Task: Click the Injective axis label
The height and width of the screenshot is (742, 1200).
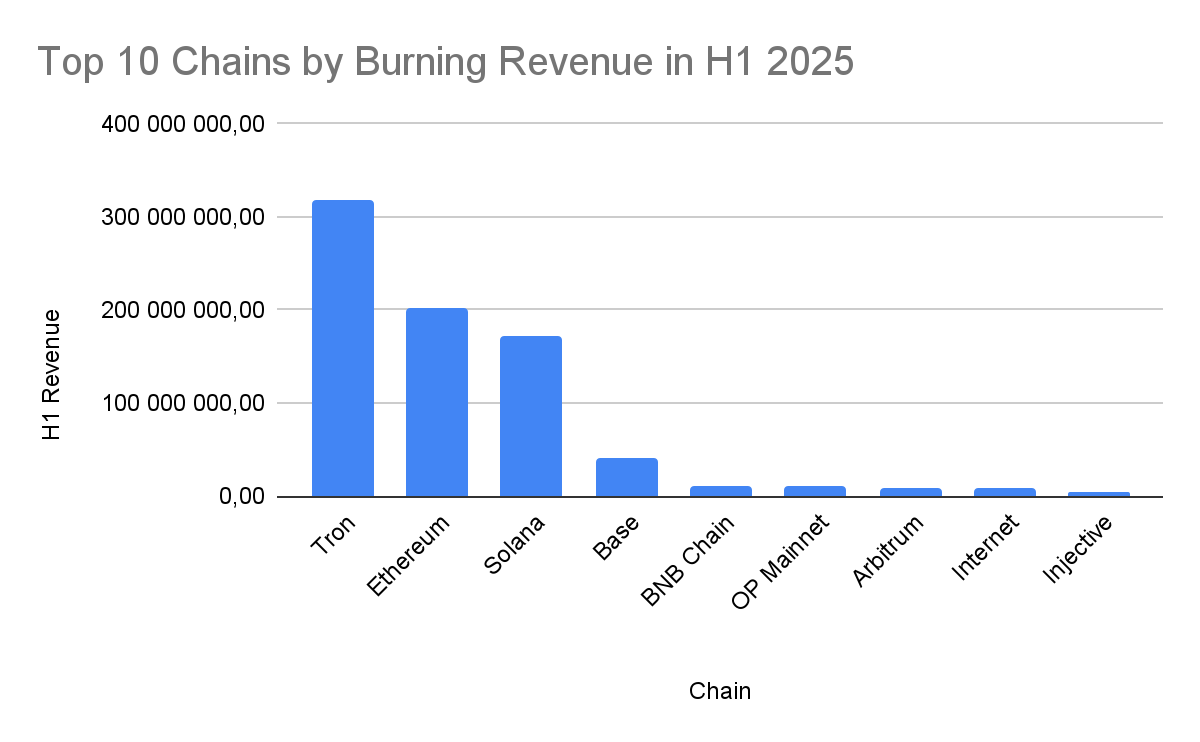Action: [x=1076, y=550]
